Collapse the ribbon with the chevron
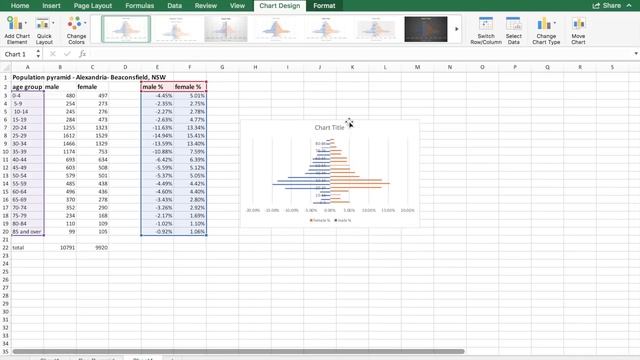The width and height of the screenshot is (640, 360). (x=629, y=6)
